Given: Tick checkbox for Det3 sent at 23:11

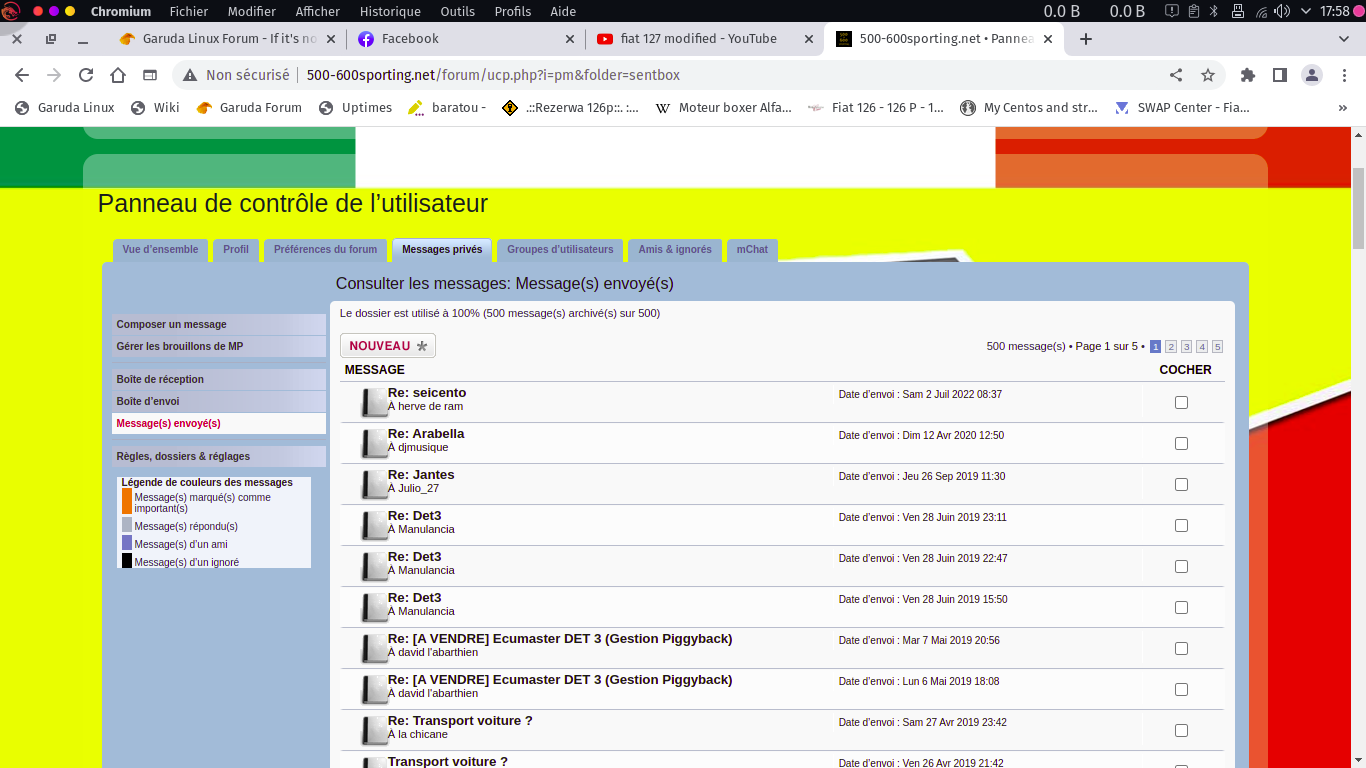Looking at the screenshot, I should [1181, 525].
